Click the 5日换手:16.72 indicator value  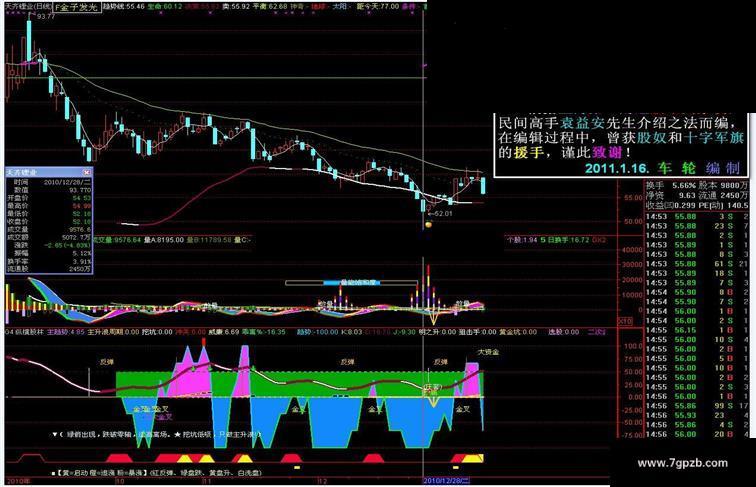click(567, 240)
